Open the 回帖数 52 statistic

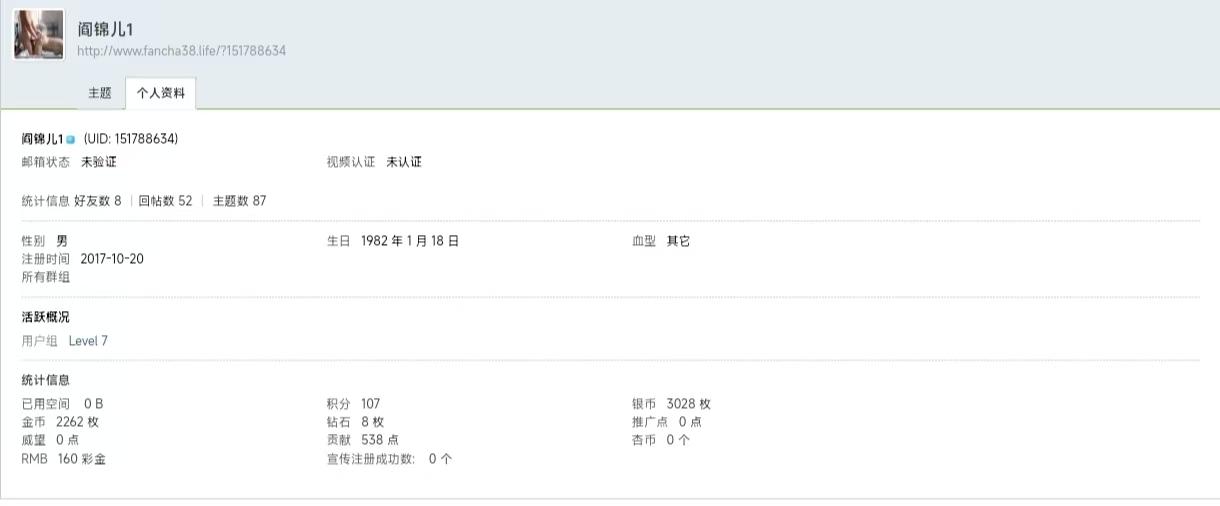pyautogui.click(x=165, y=201)
